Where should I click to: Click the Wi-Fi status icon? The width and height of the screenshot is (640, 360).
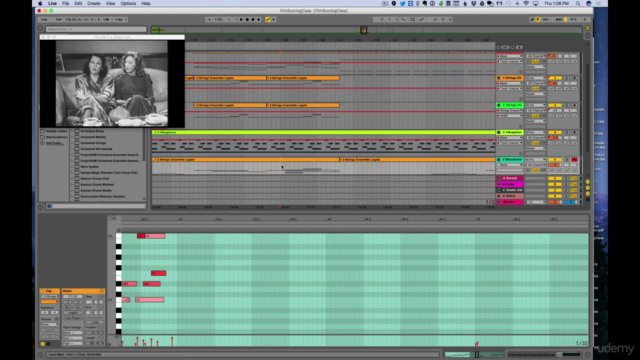[x=526, y=3]
